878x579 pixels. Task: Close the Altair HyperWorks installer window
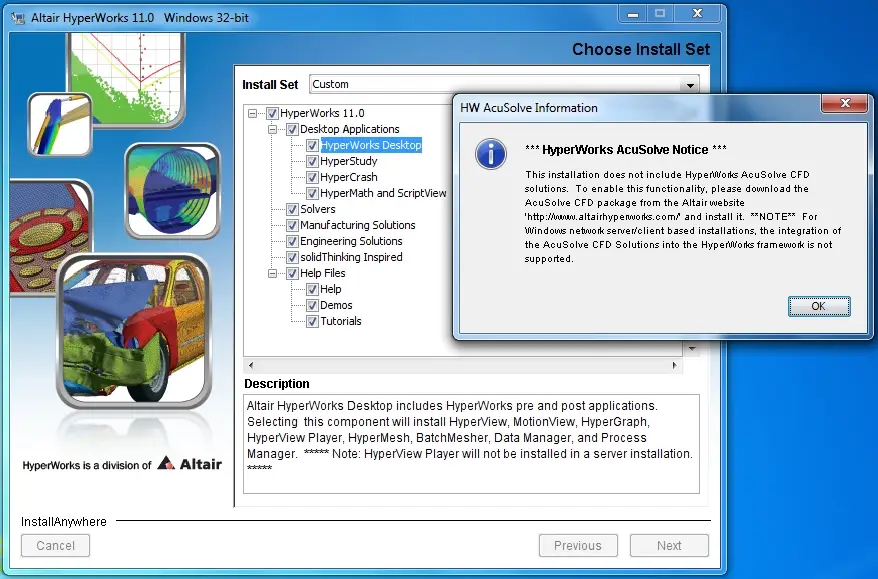(697, 14)
